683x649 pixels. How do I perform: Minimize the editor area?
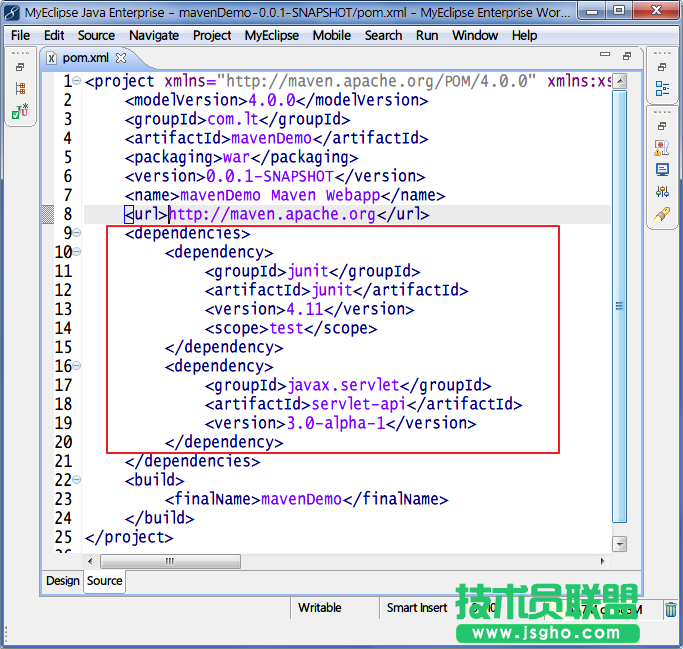(605, 54)
